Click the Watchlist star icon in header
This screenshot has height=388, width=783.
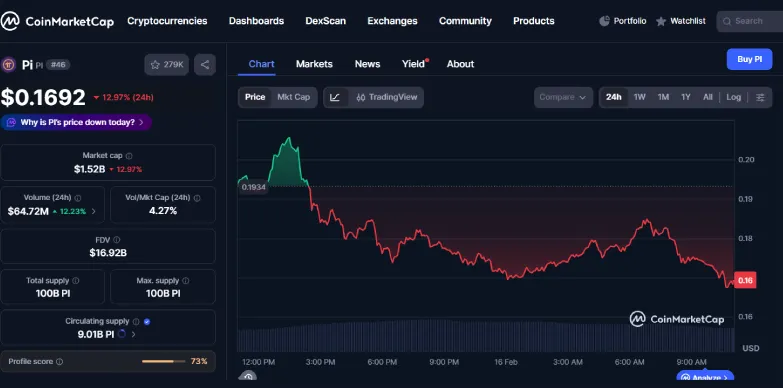coord(661,21)
